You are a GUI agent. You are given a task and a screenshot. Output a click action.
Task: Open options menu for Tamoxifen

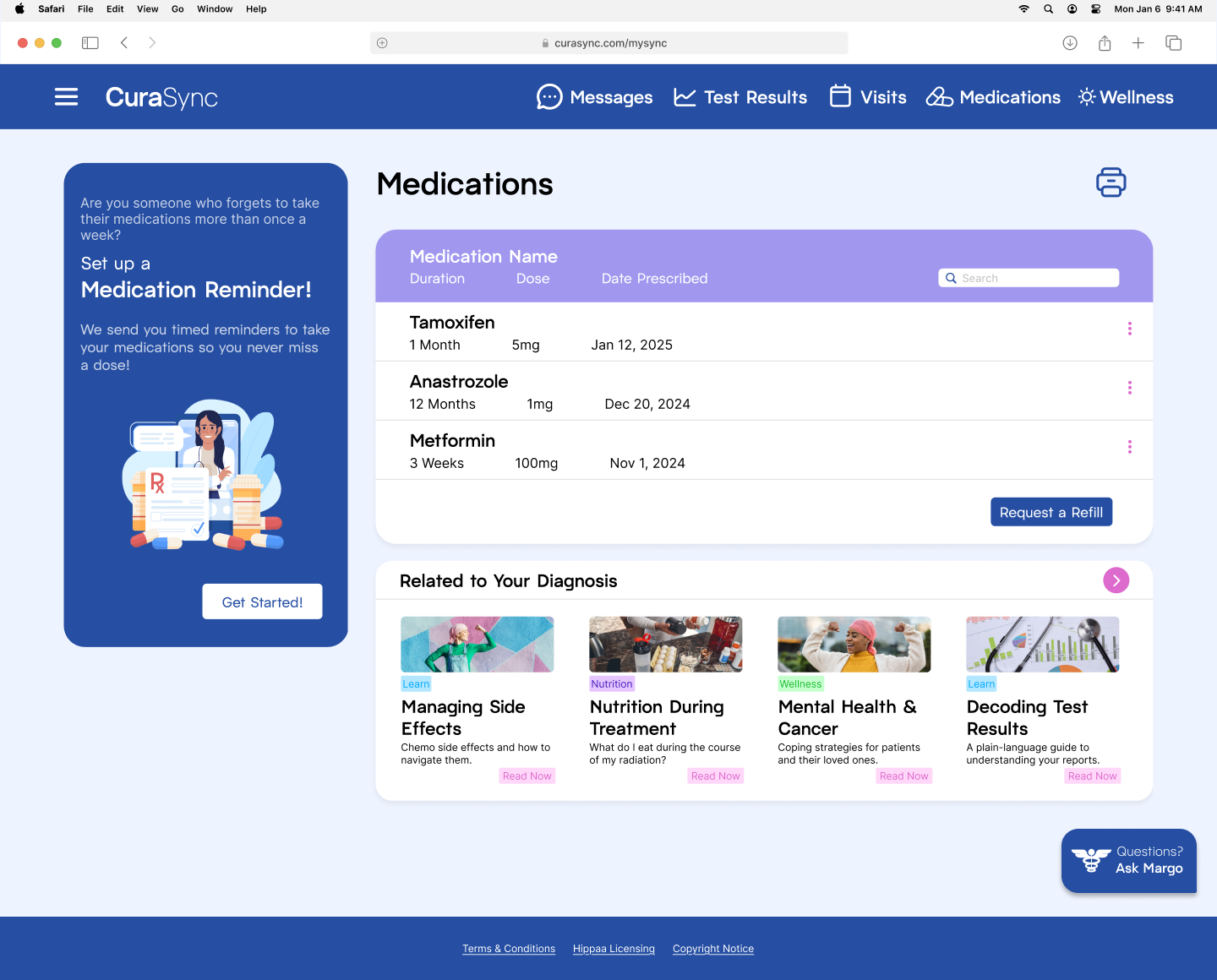[1129, 329]
